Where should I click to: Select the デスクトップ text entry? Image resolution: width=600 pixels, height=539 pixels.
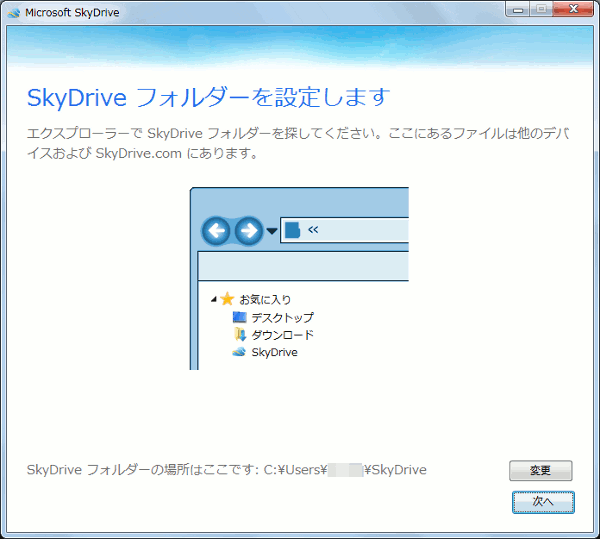(282, 317)
